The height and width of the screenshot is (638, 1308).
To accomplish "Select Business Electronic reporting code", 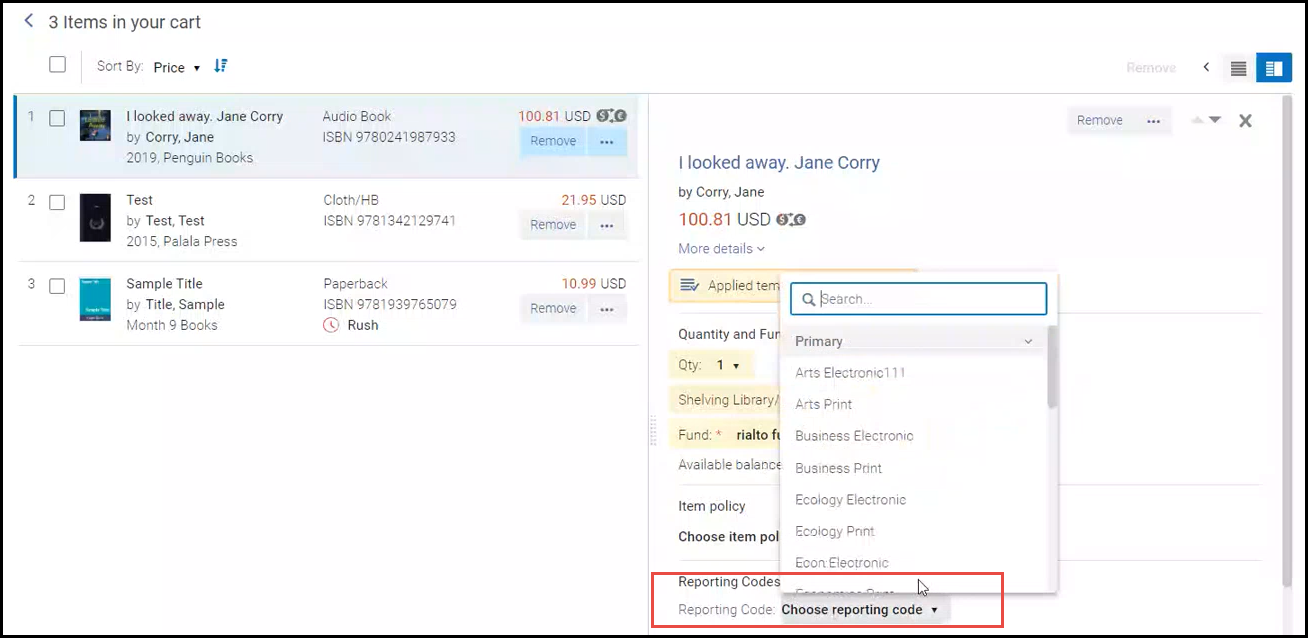I will pos(854,436).
